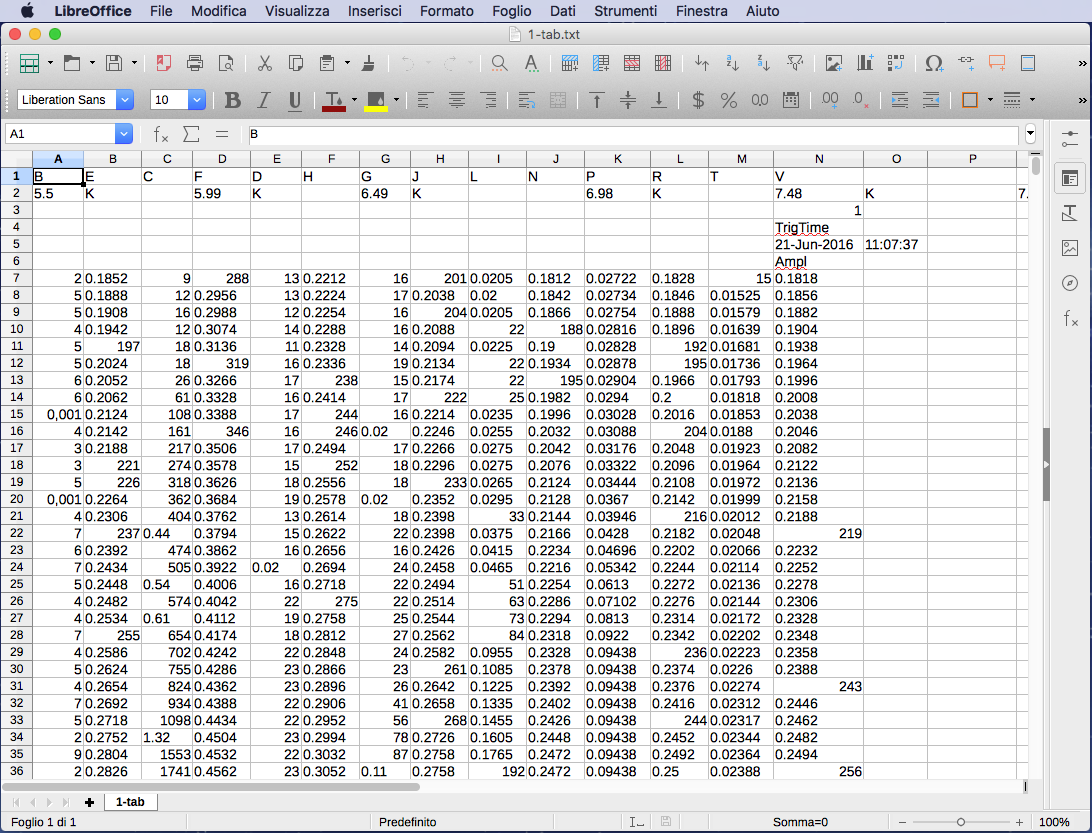Open the AutoFilter tool
This screenshot has width=1092, height=833.
[795, 63]
